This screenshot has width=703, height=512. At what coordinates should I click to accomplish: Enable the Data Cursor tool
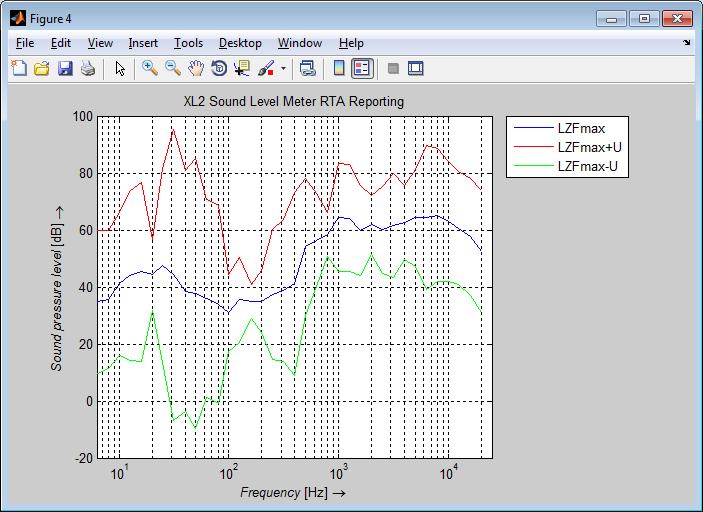(x=242, y=69)
